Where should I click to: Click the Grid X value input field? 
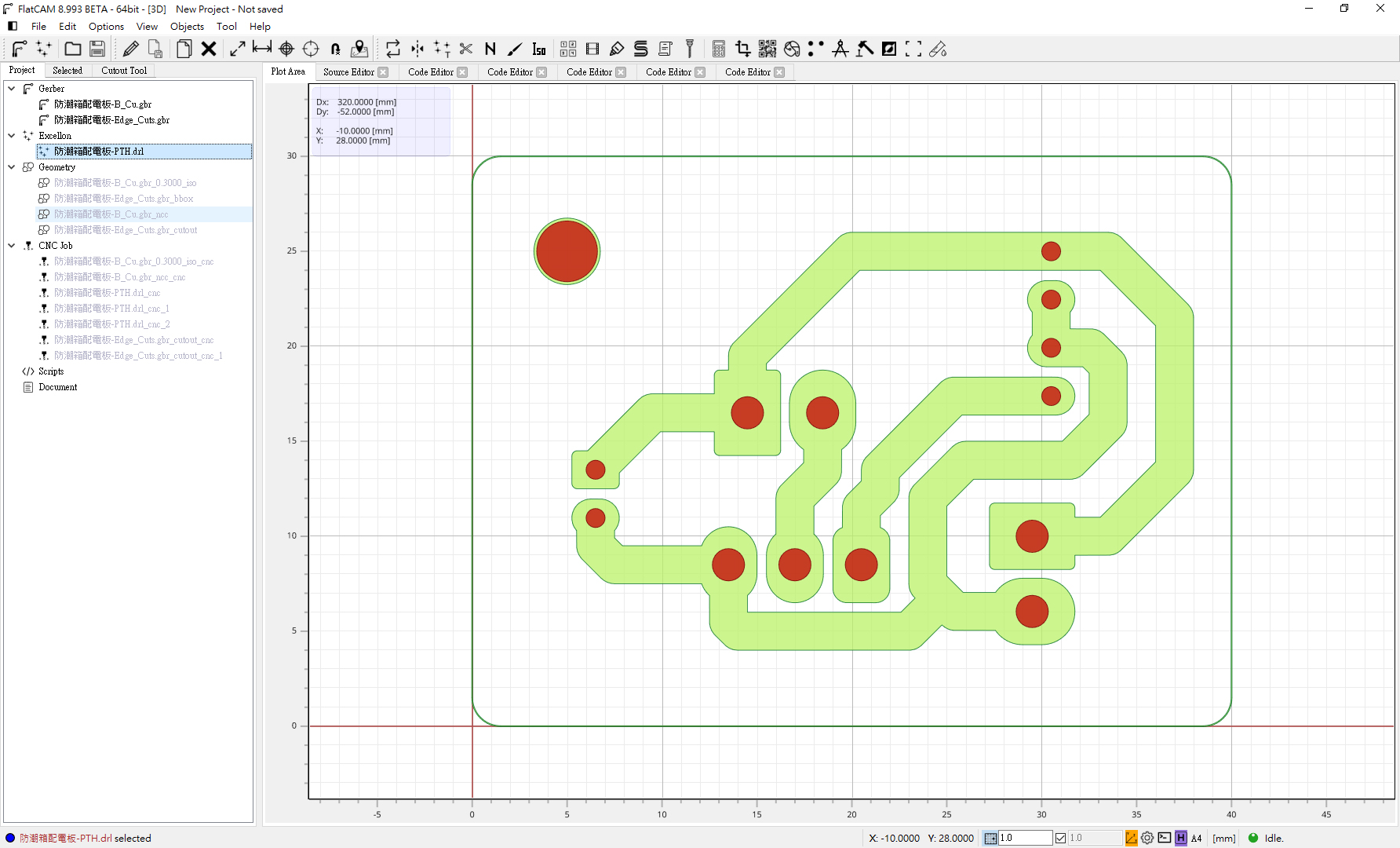click(x=1024, y=838)
